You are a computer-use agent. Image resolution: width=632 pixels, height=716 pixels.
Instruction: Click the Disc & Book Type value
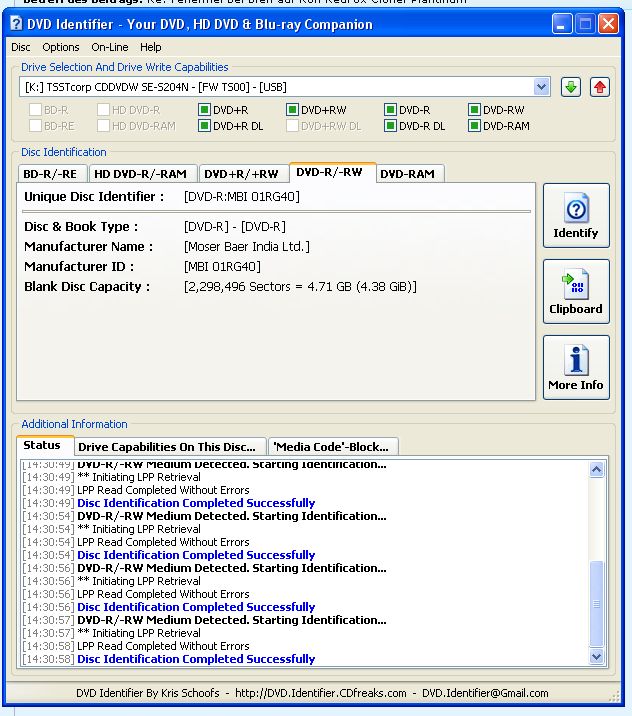click(x=235, y=226)
